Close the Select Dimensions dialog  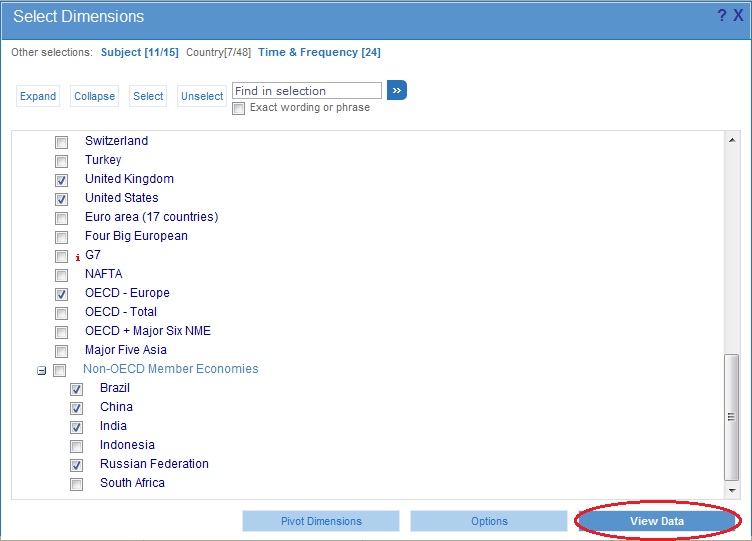point(738,16)
